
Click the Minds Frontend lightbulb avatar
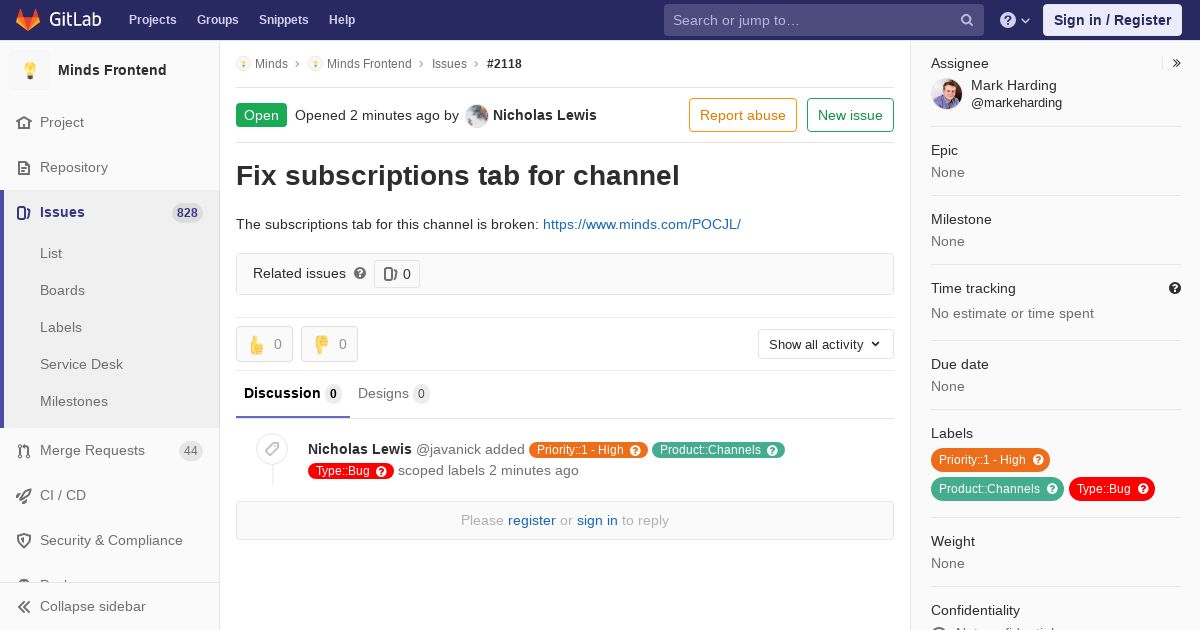tap(30, 70)
